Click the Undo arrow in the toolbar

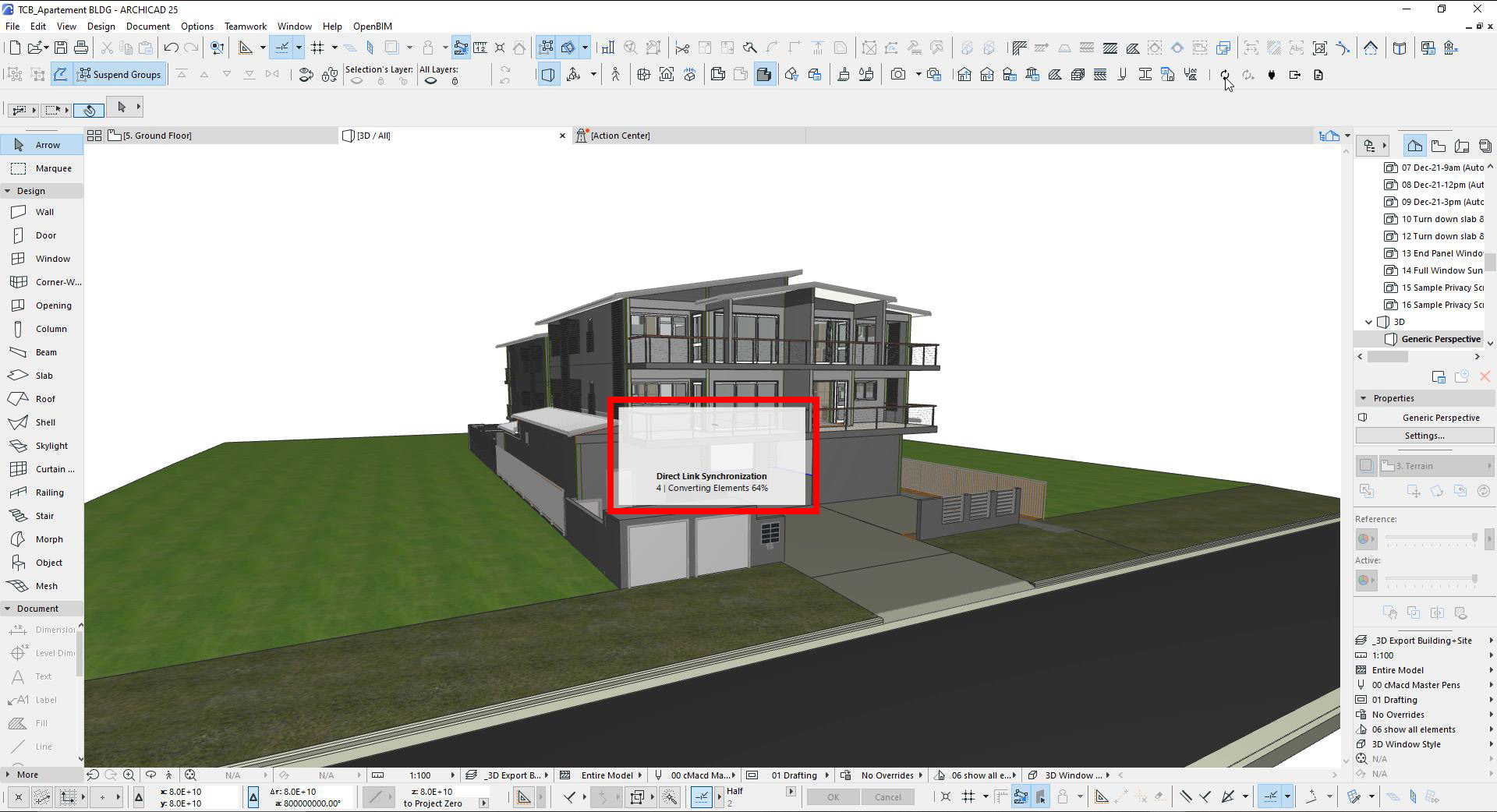tap(172, 48)
